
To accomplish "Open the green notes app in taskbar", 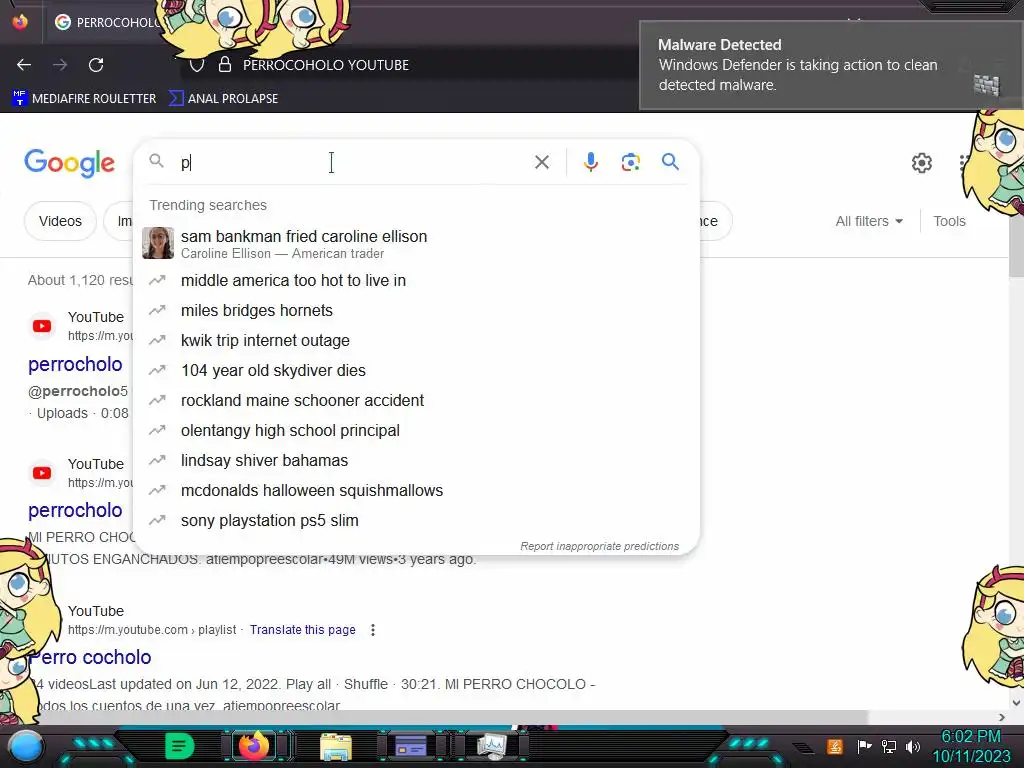I will click(180, 745).
